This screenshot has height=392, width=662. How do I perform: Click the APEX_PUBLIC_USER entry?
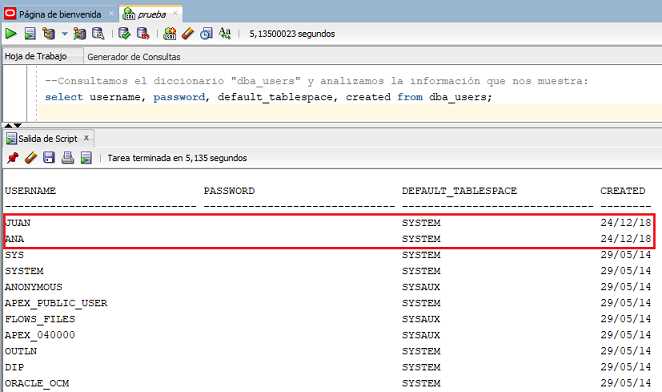coord(56,303)
